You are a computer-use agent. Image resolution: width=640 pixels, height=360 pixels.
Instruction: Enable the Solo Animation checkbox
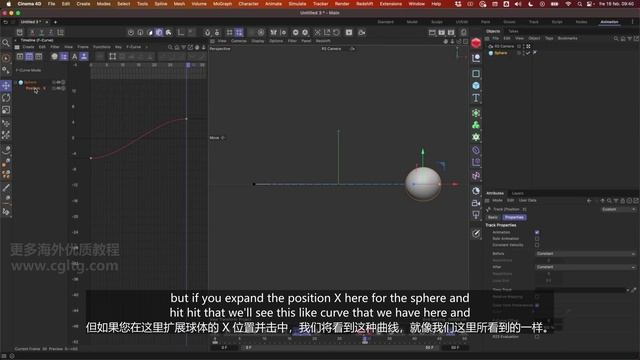point(537,239)
